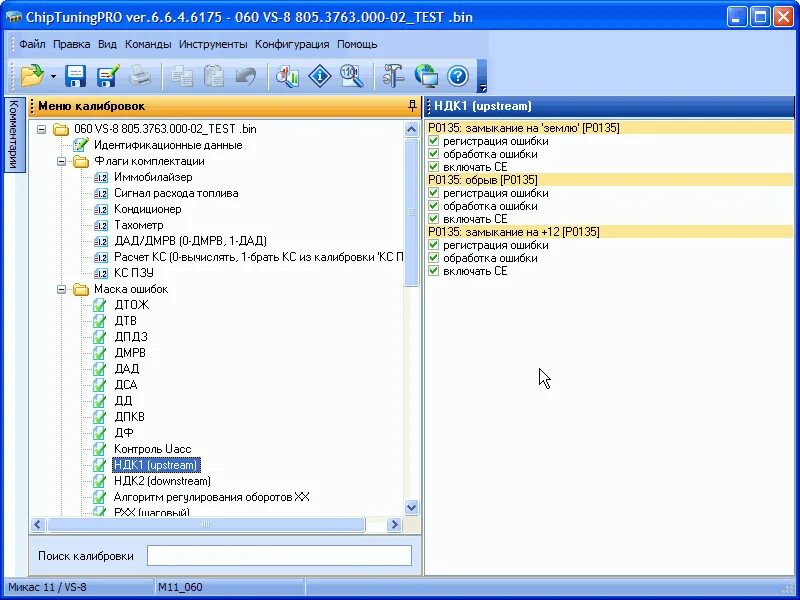Click the ДПДЗ error mask icon

click(x=99, y=337)
